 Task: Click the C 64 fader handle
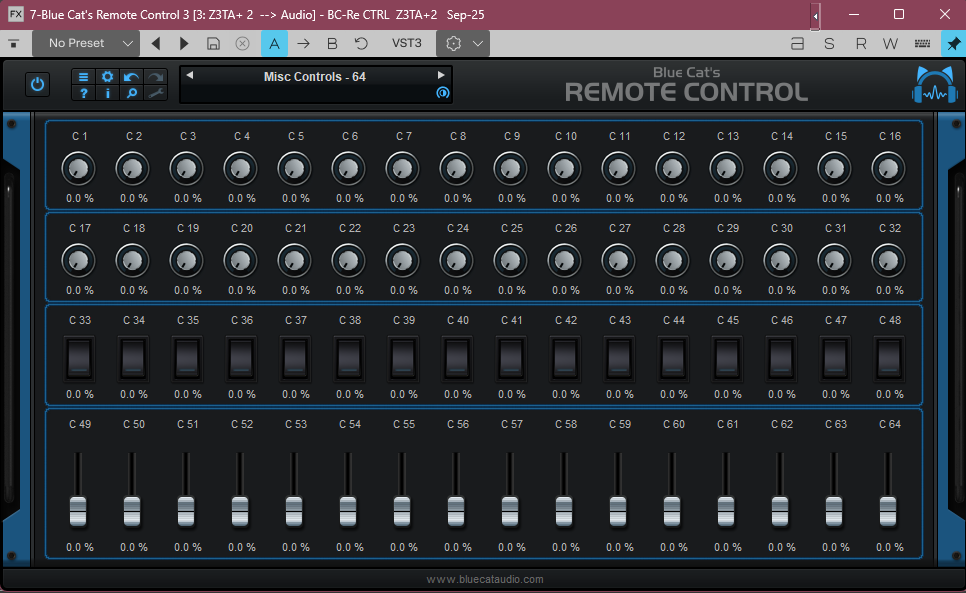tap(888, 512)
